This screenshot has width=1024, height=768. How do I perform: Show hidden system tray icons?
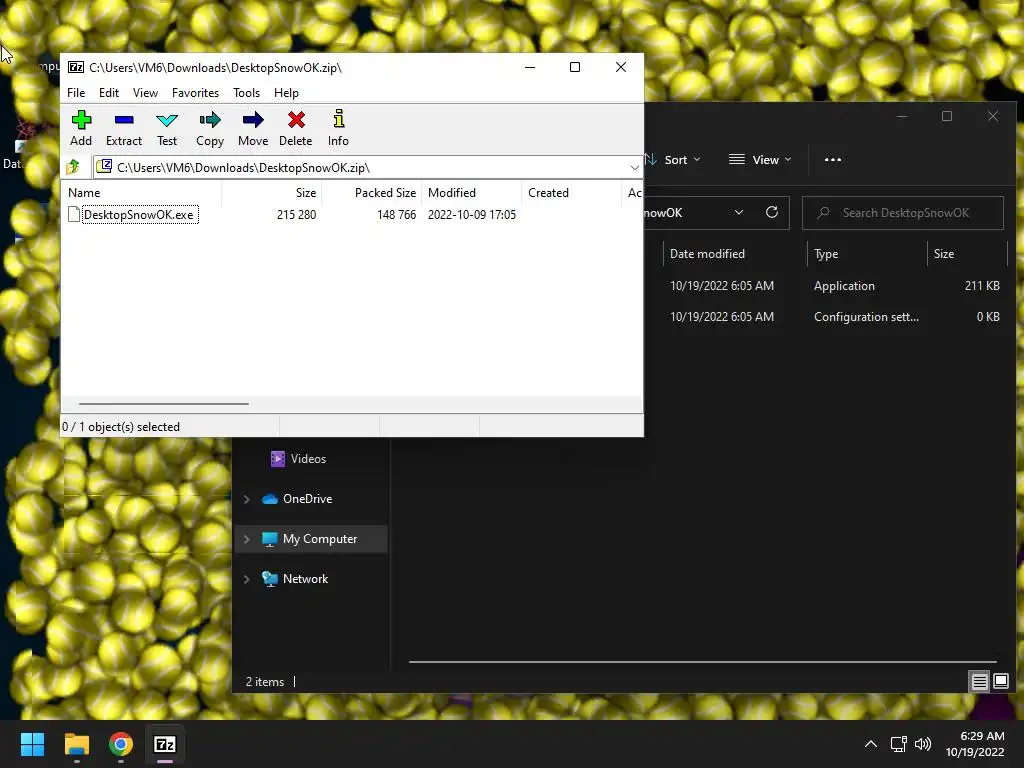(x=871, y=744)
